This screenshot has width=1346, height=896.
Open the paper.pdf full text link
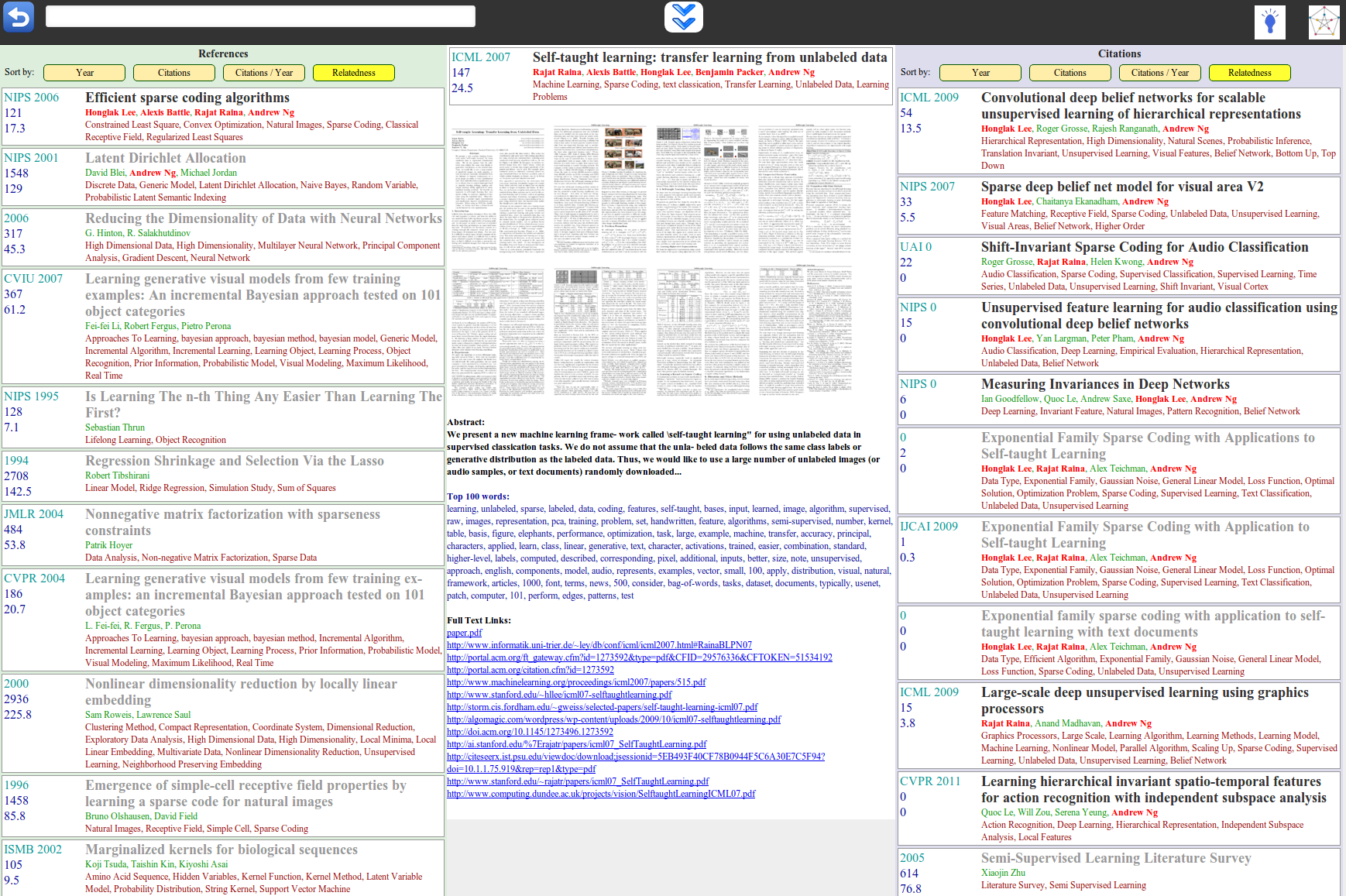point(465,633)
